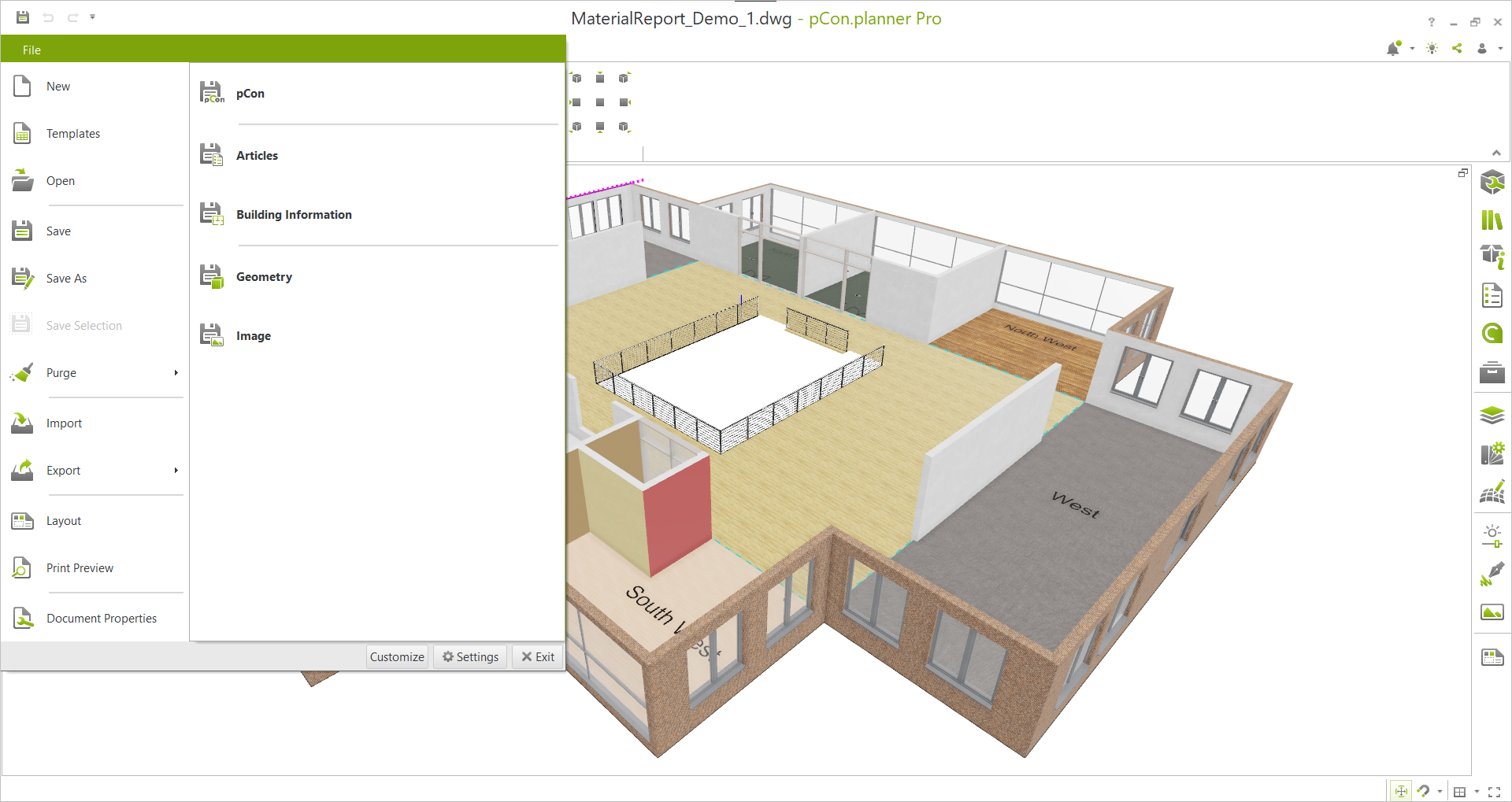Toggle the snap magnet in status bar
Screen dimensions: 1512x802
[x=1424, y=790]
